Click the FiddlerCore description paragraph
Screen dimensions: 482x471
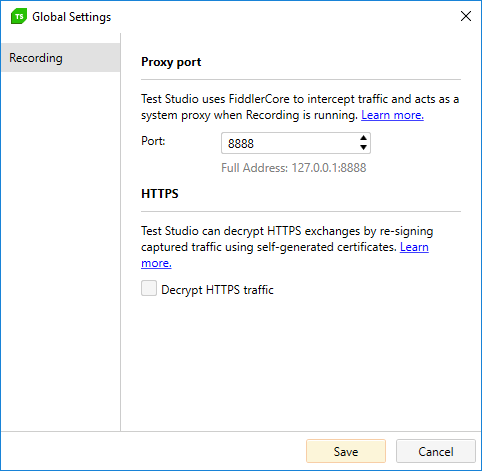tap(300, 107)
